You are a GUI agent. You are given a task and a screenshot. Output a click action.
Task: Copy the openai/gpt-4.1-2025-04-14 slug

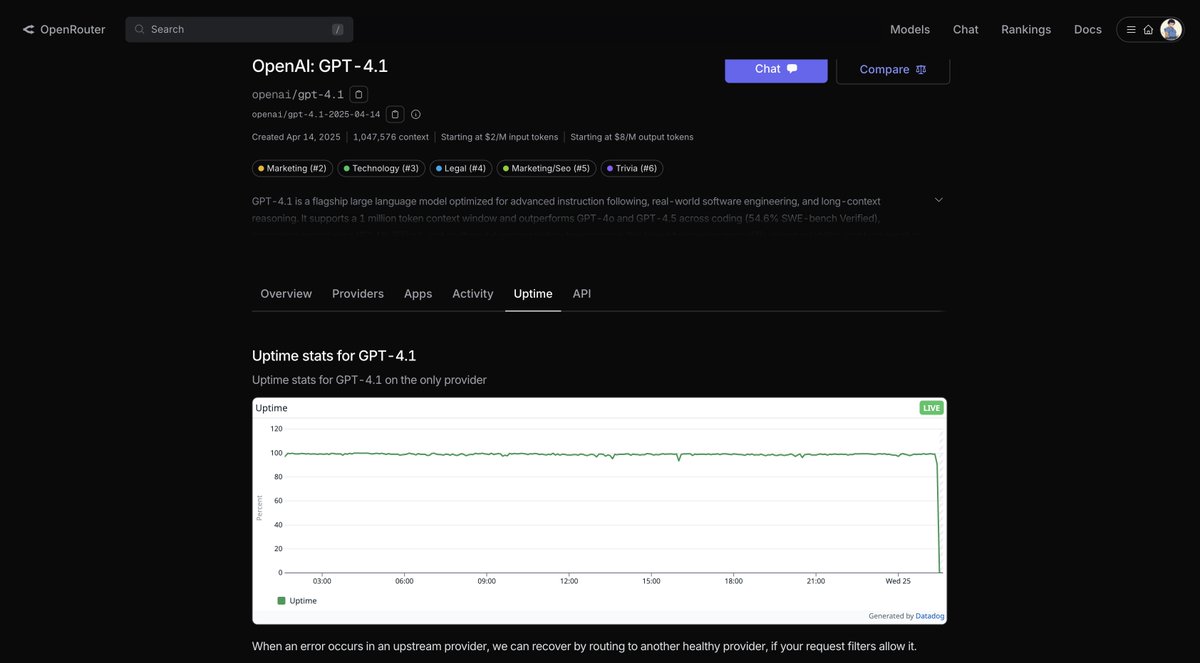[x=395, y=114]
